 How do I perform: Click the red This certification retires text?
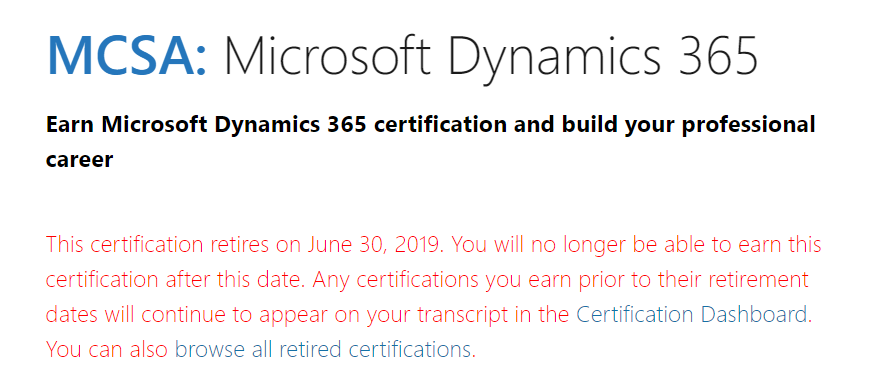tap(173, 245)
